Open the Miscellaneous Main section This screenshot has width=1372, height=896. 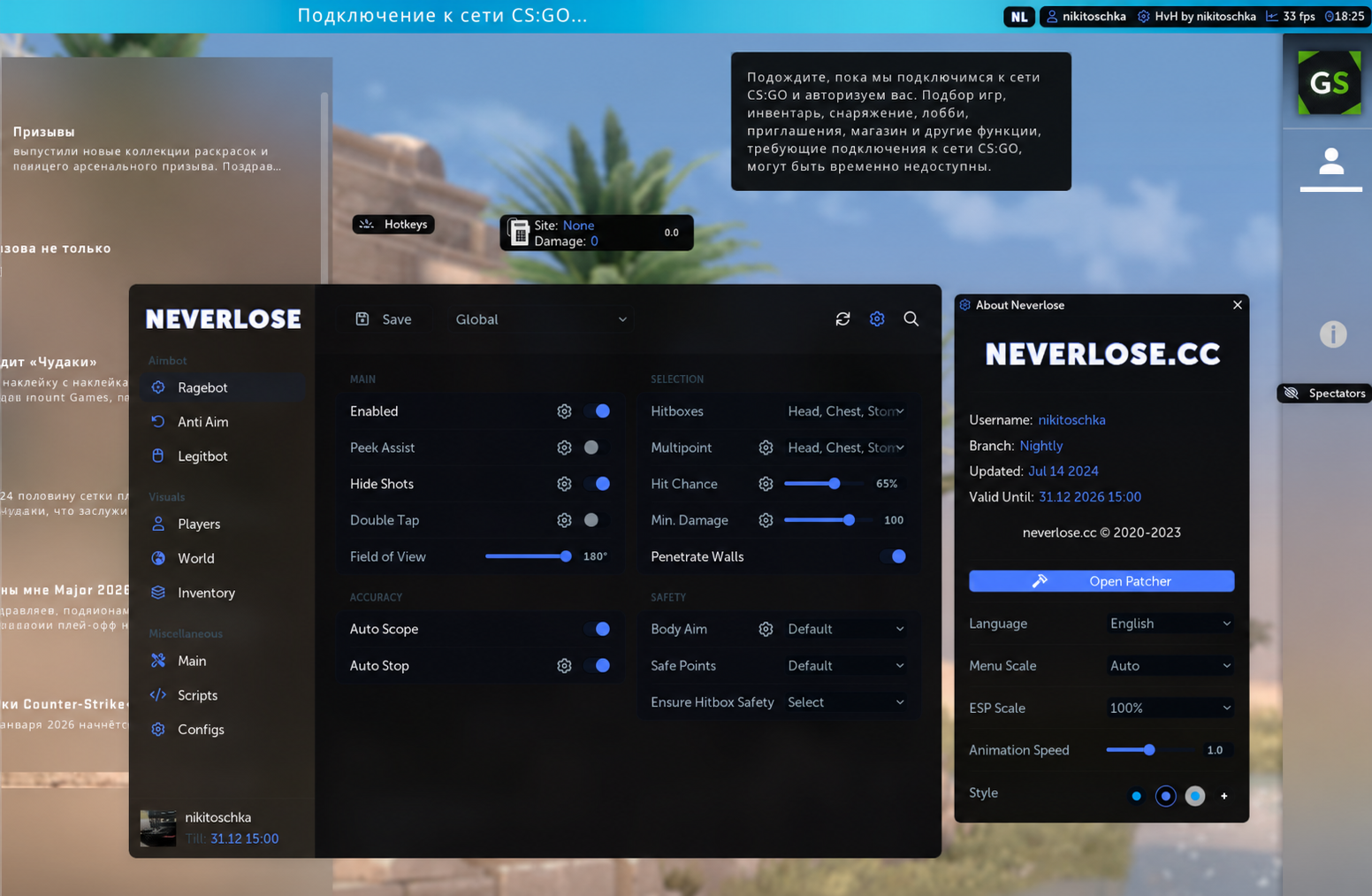pos(223,661)
